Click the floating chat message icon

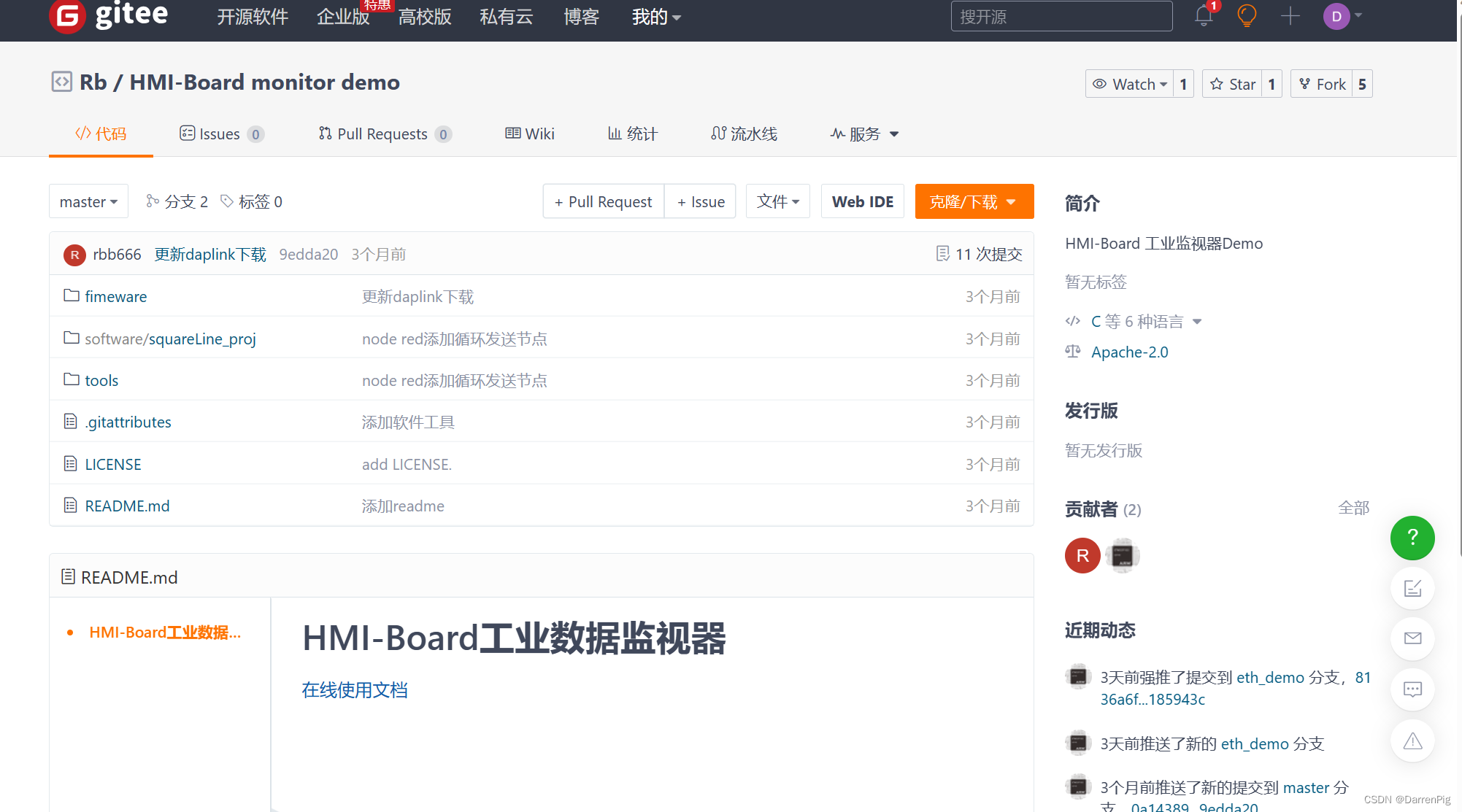click(x=1412, y=689)
